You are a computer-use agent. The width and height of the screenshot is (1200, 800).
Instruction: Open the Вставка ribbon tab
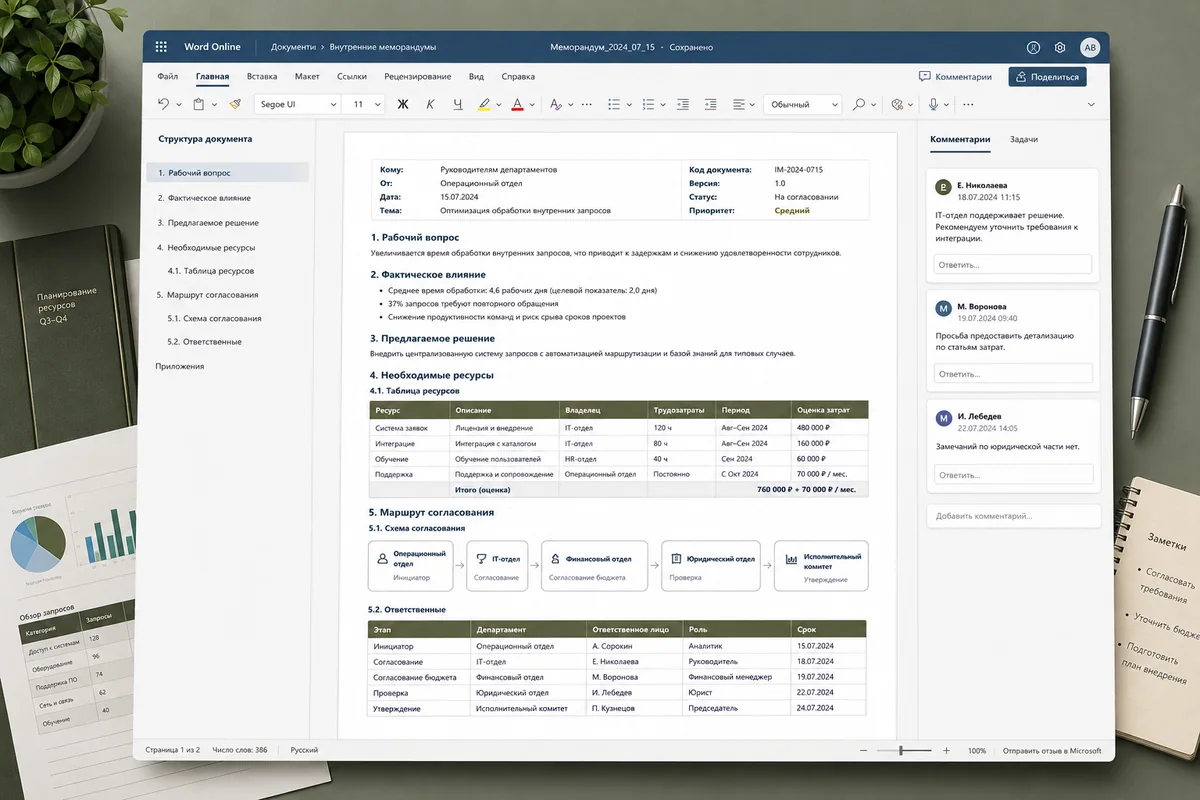(x=262, y=76)
